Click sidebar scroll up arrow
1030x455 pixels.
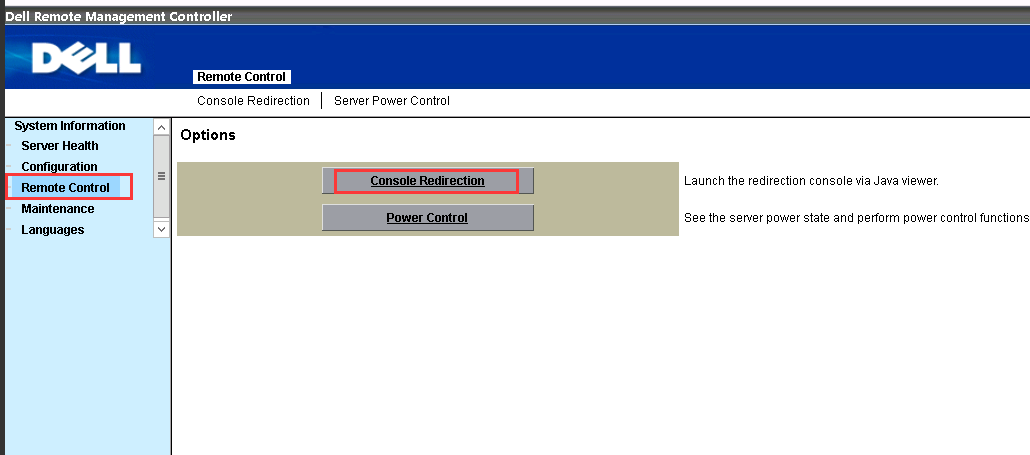161,126
